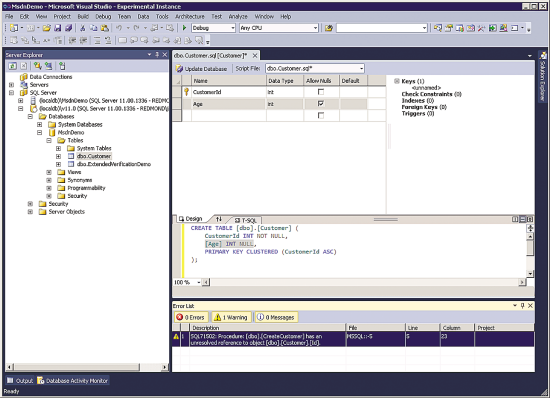550x398 pixels.
Task: Open the File menu
Action: point(9,16)
